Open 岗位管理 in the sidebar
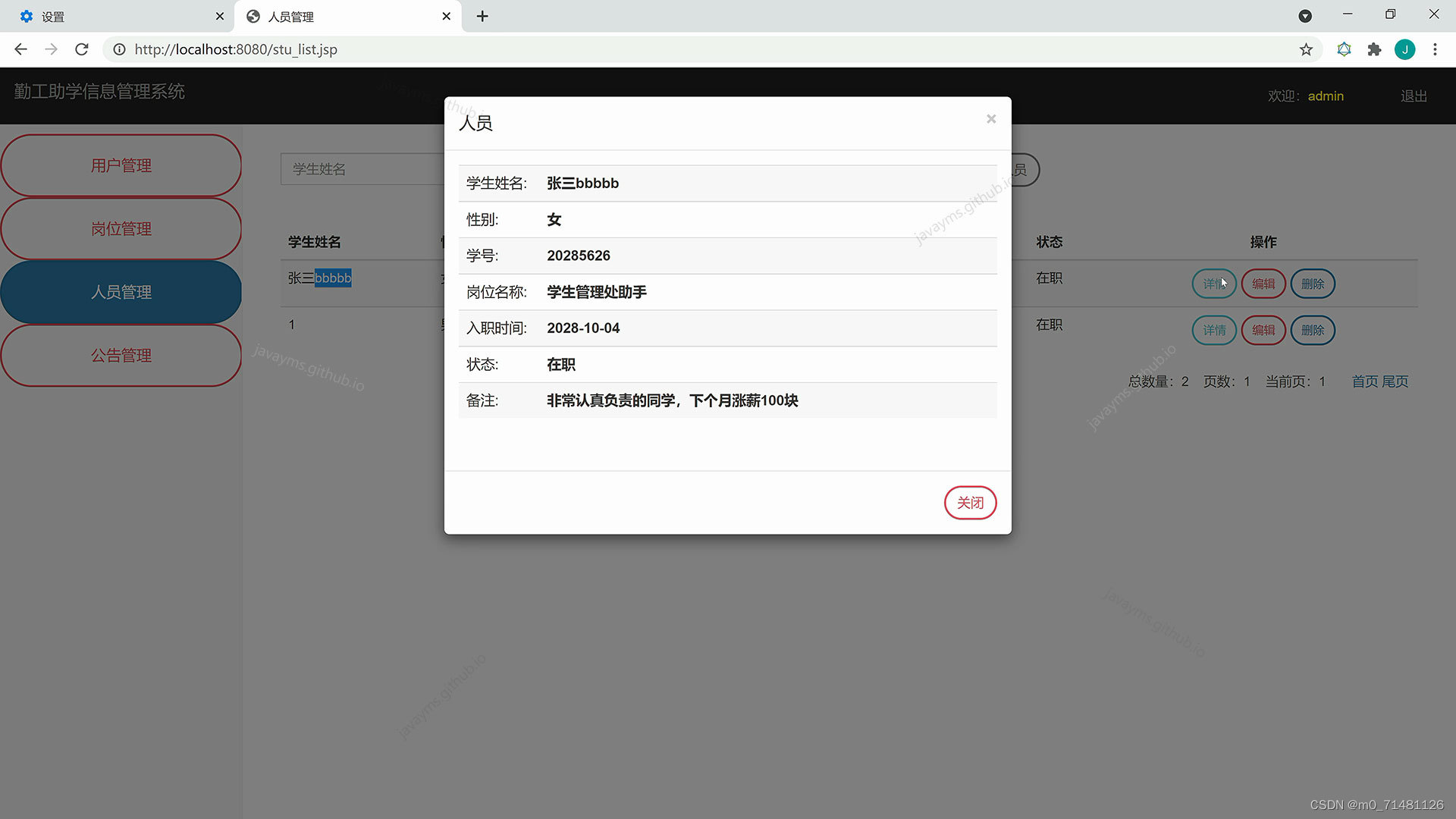 point(121,228)
